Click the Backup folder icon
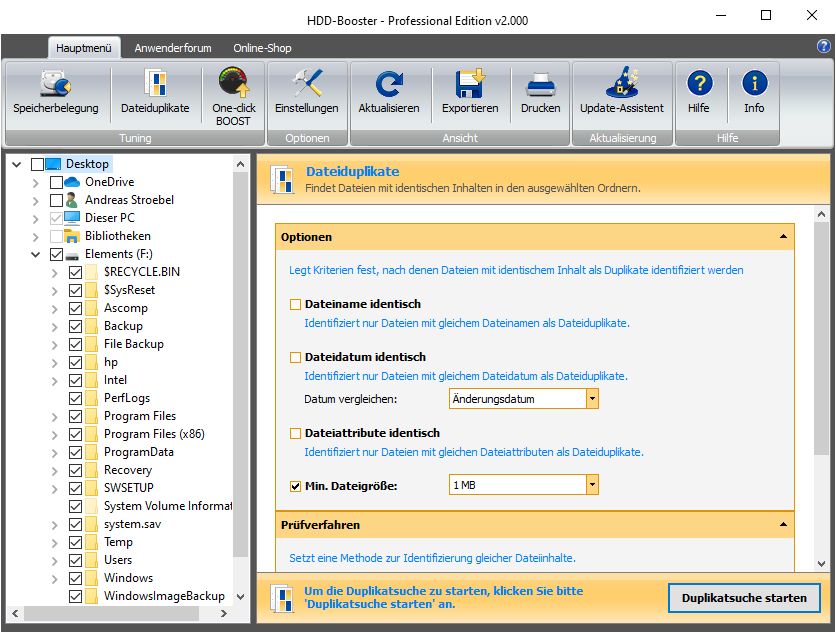The width and height of the screenshot is (836, 633). [x=91, y=326]
